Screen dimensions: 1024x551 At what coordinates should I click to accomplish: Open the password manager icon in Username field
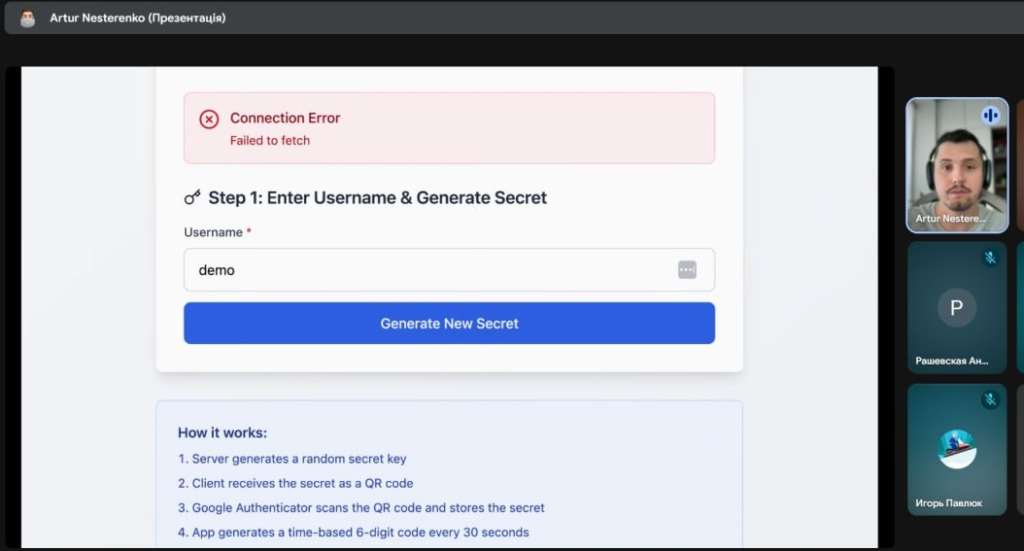pos(687,270)
